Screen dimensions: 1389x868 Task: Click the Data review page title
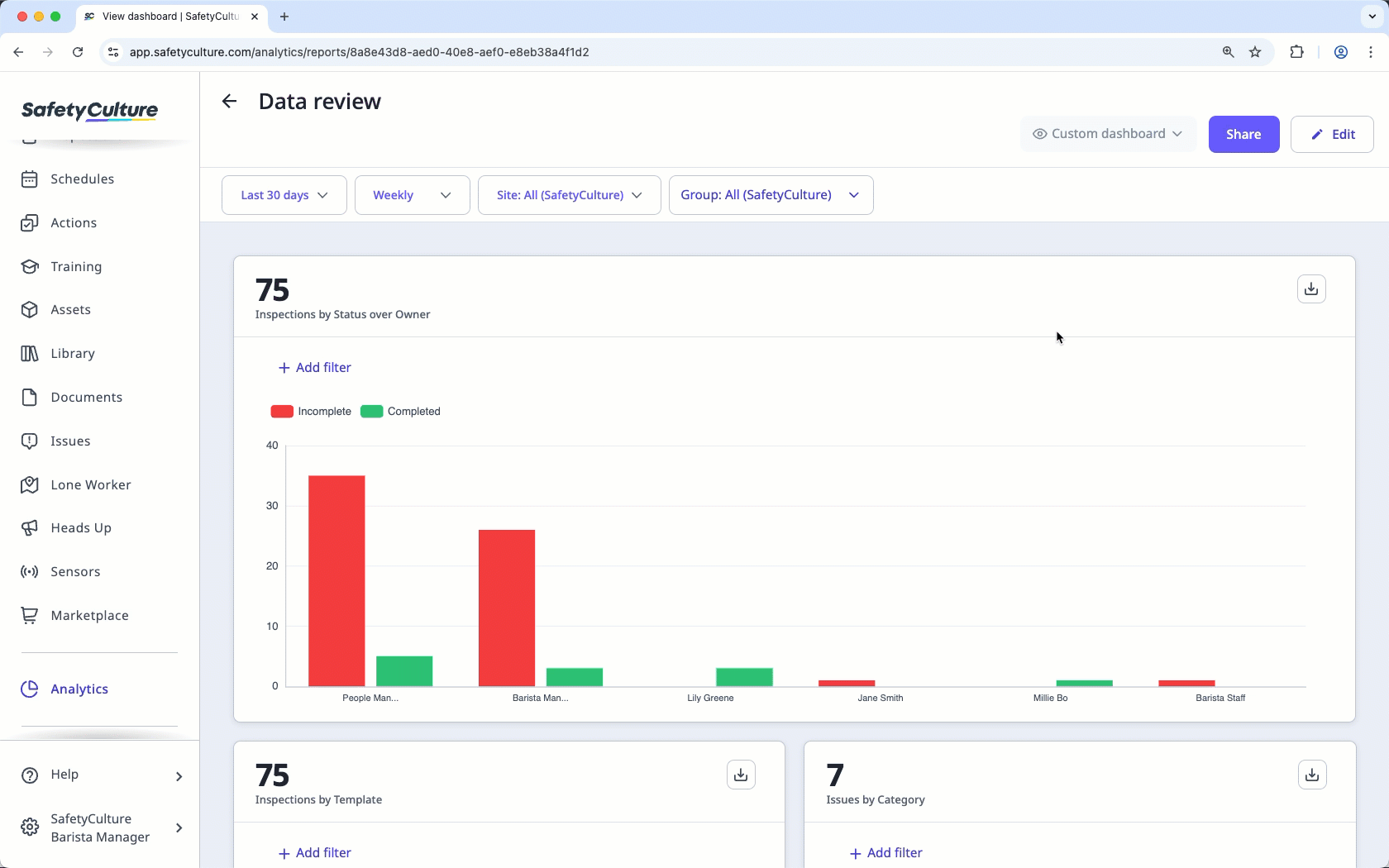pyautogui.click(x=320, y=102)
